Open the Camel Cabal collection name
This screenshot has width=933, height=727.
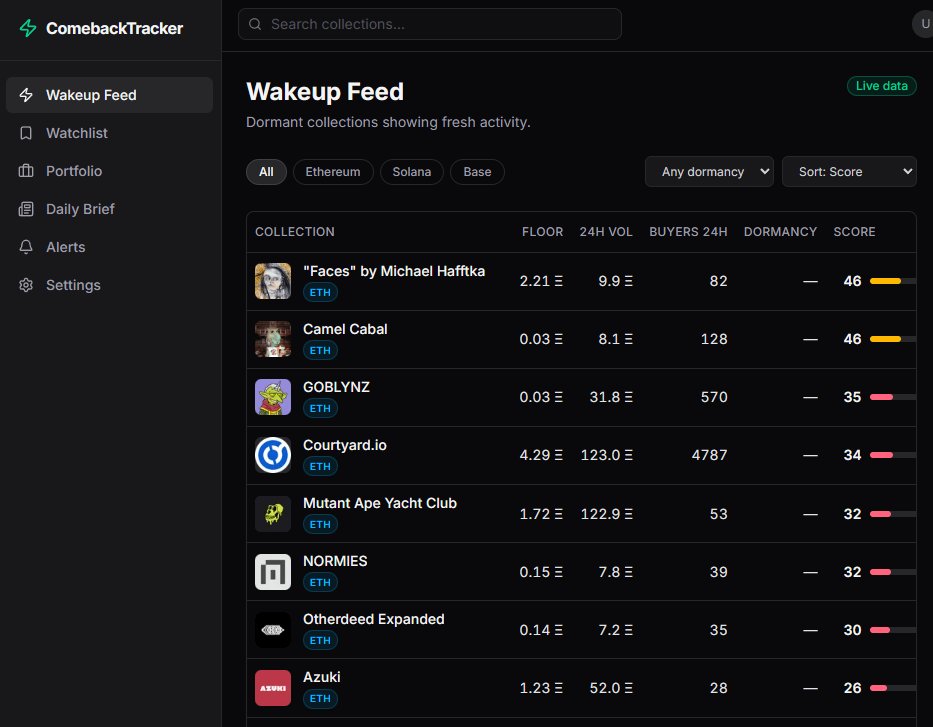(x=345, y=329)
